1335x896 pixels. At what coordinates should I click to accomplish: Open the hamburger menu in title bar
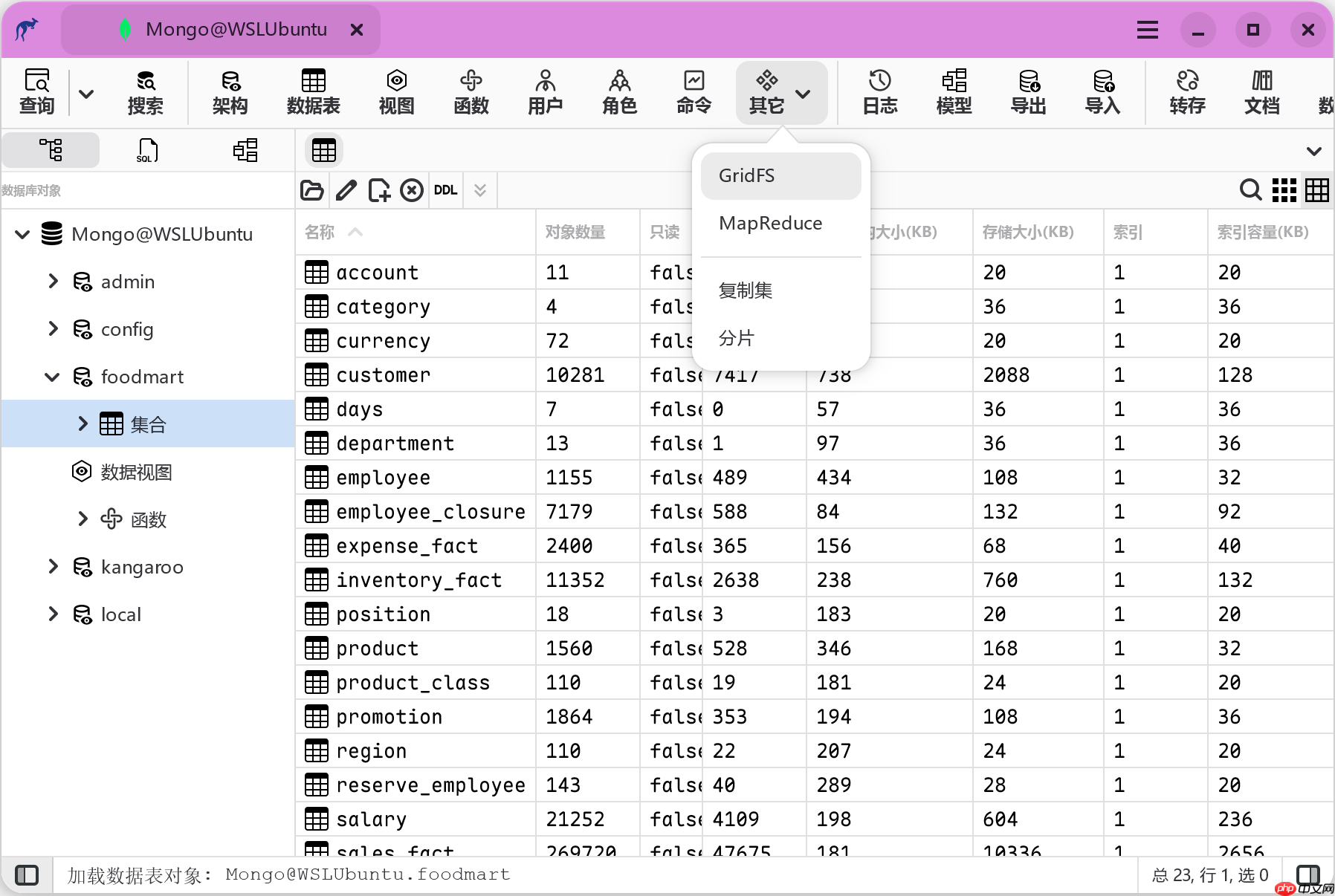1147,30
